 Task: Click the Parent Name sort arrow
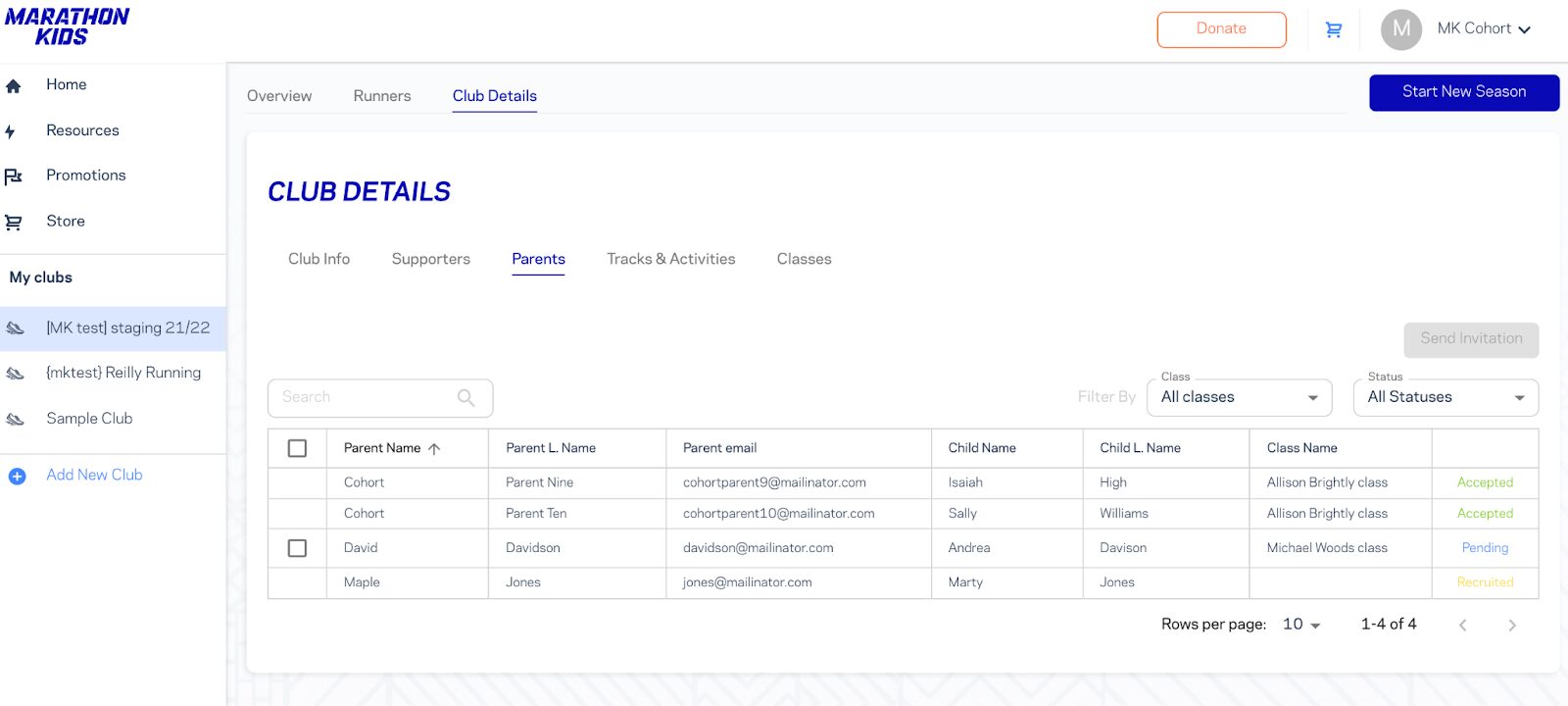pyautogui.click(x=434, y=449)
